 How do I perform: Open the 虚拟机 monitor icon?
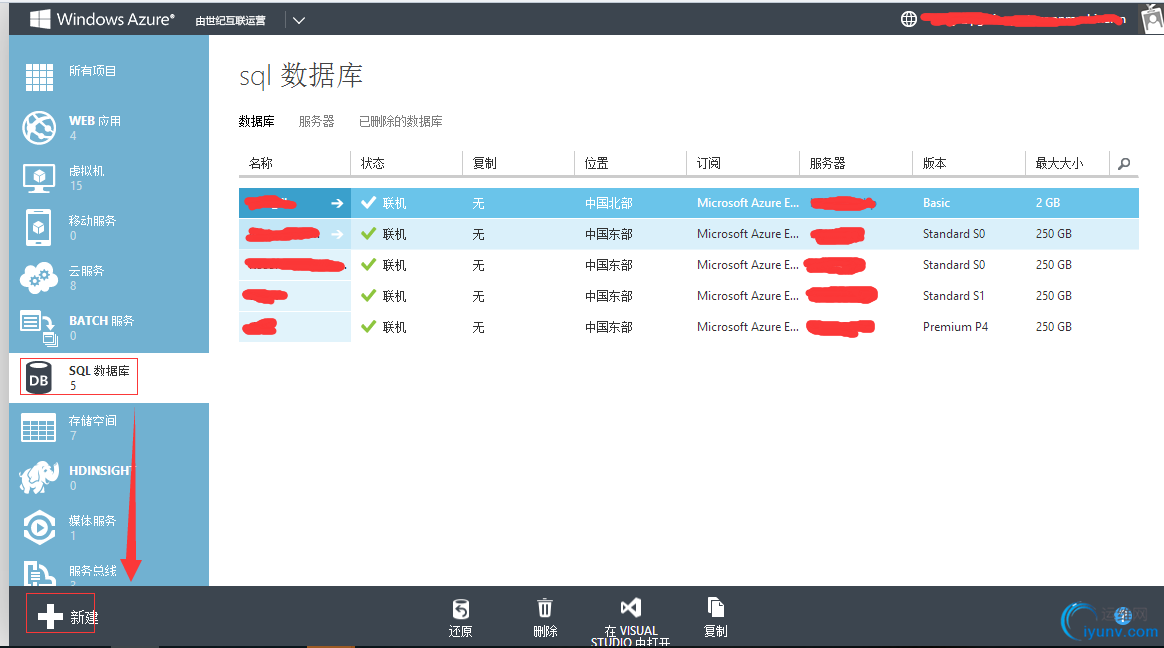pos(39,178)
